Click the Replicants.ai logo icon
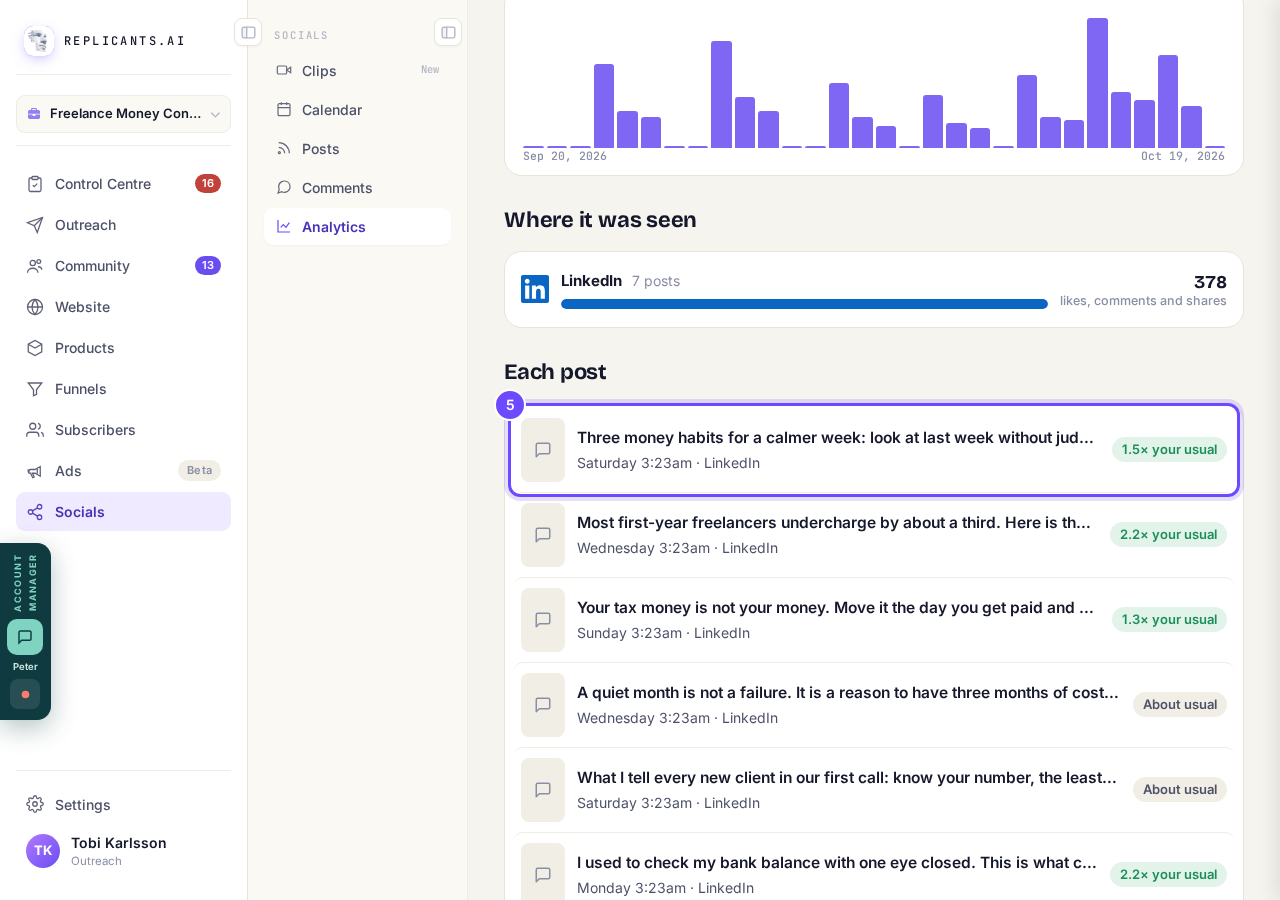 [x=39, y=41]
